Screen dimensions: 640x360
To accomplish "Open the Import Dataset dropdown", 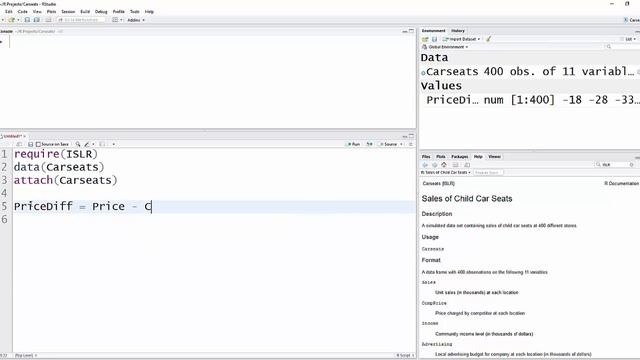I will coord(461,39).
